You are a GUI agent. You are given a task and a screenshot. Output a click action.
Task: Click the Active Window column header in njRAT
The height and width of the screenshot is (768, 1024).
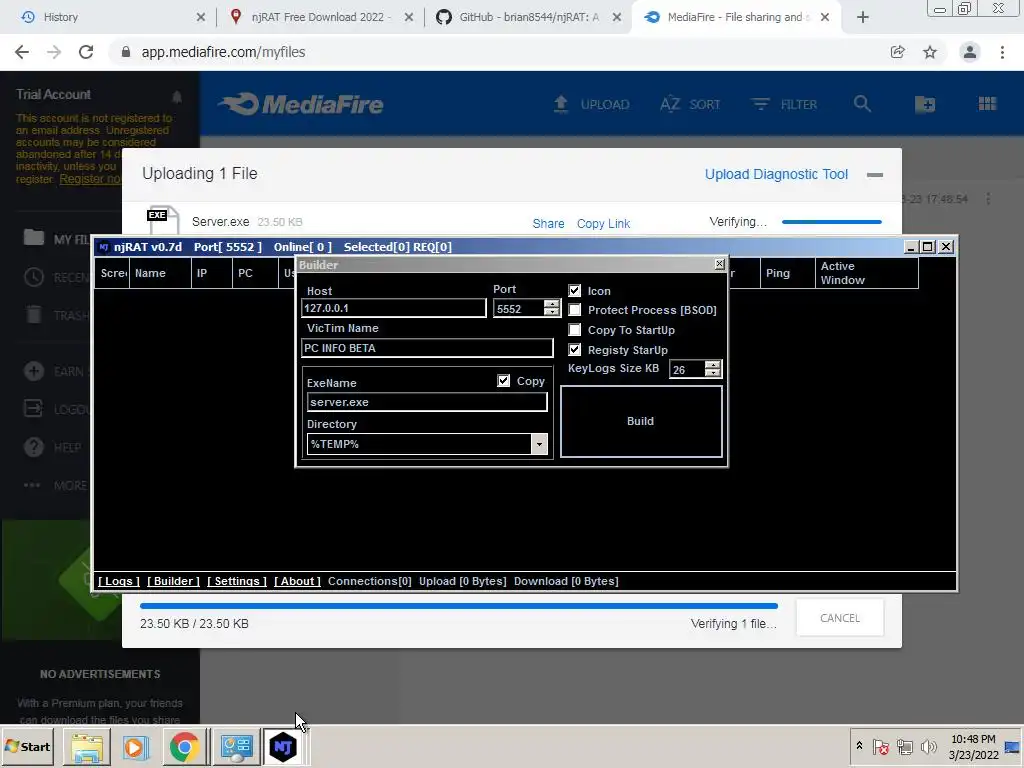(866, 273)
